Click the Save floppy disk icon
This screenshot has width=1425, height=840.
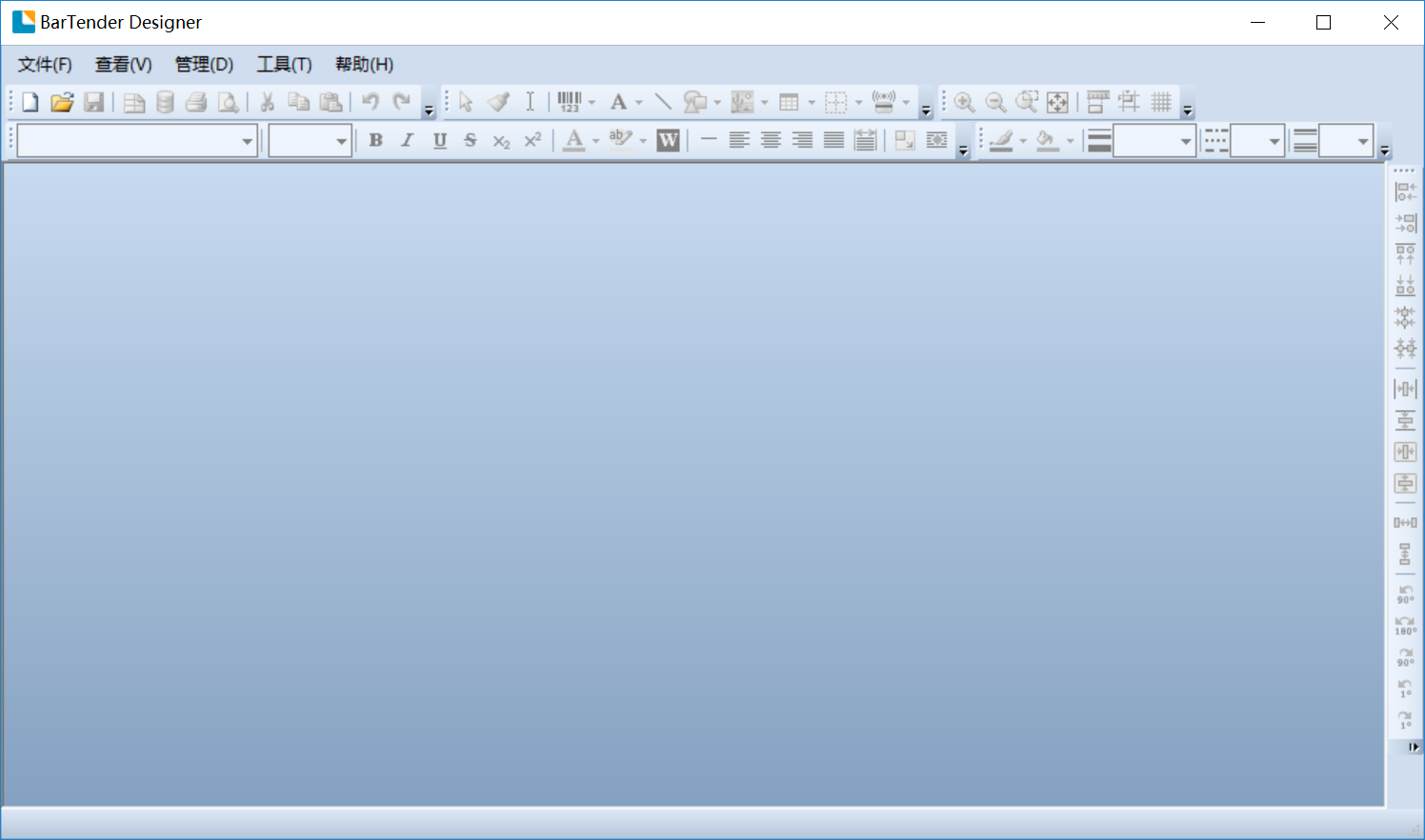pyautogui.click(x=93, y=102)
